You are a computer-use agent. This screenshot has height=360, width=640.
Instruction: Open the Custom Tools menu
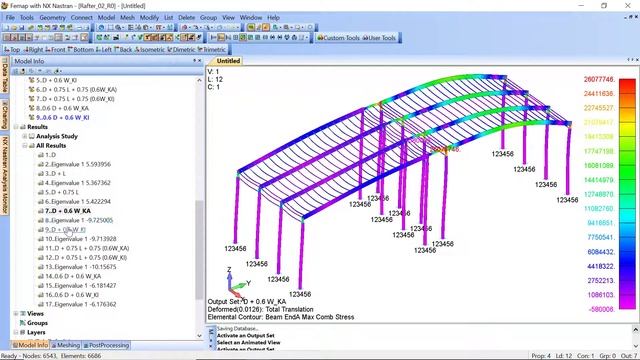pos(338,38)
